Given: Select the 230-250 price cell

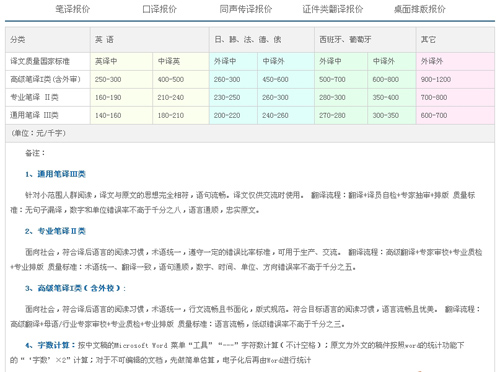Looking at the screenshot, I should (233, 97).
